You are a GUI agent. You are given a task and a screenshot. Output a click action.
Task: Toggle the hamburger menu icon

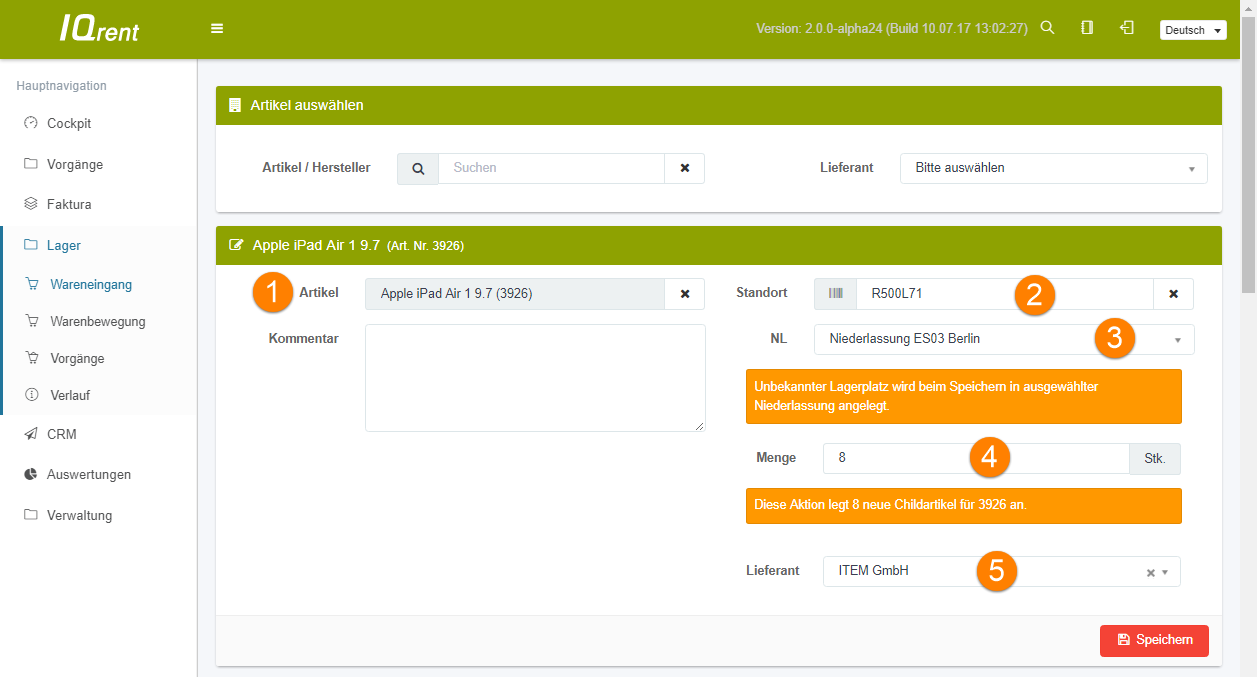click(x=217, y=28)
